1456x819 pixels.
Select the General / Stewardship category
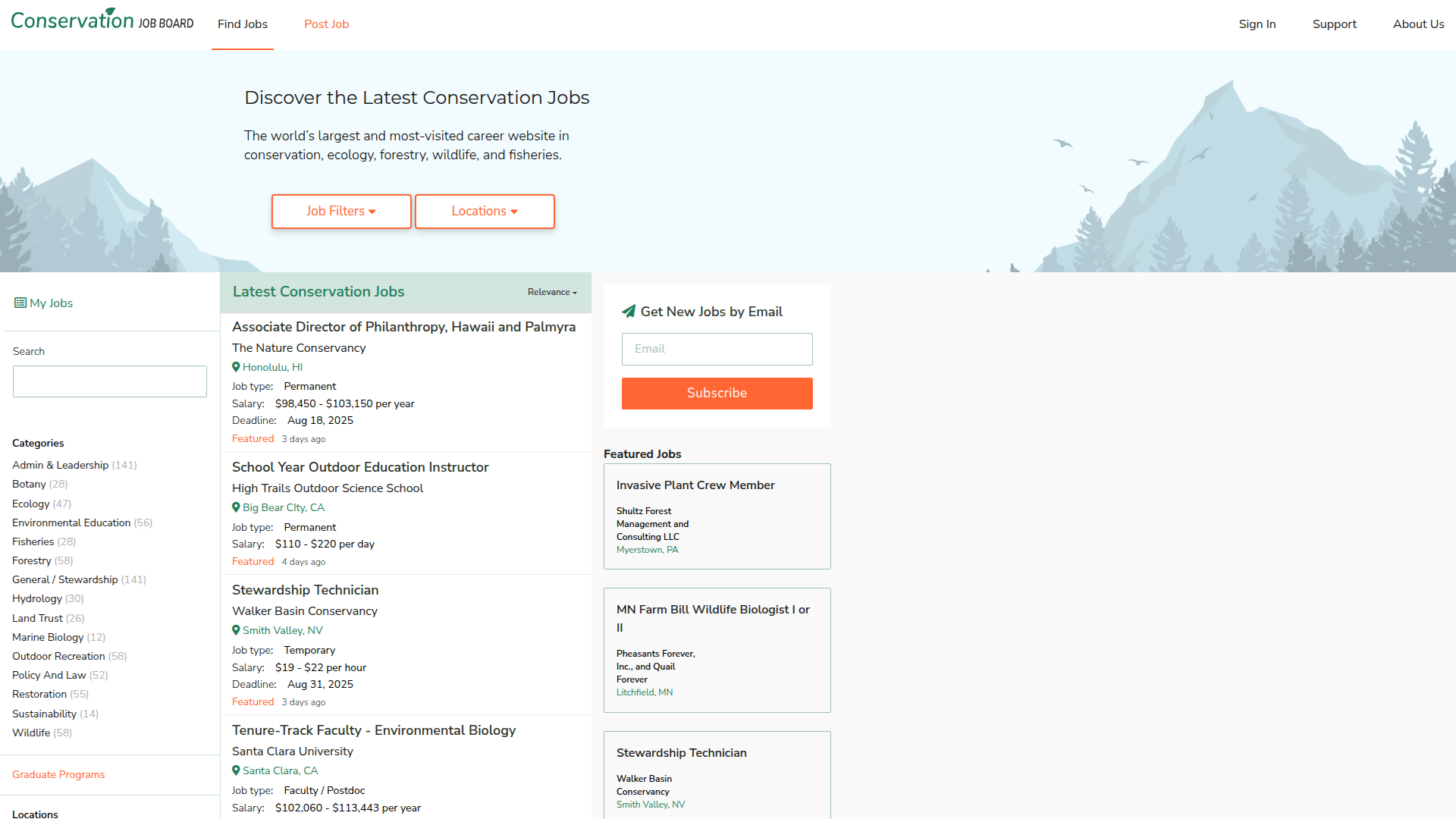tap(65, 579)
